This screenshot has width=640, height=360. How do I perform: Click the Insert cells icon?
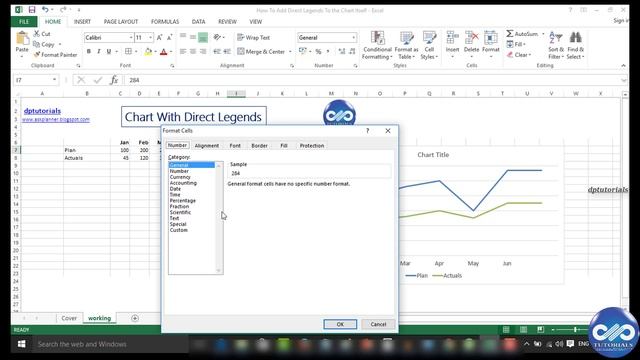click(x=452, y=38)
